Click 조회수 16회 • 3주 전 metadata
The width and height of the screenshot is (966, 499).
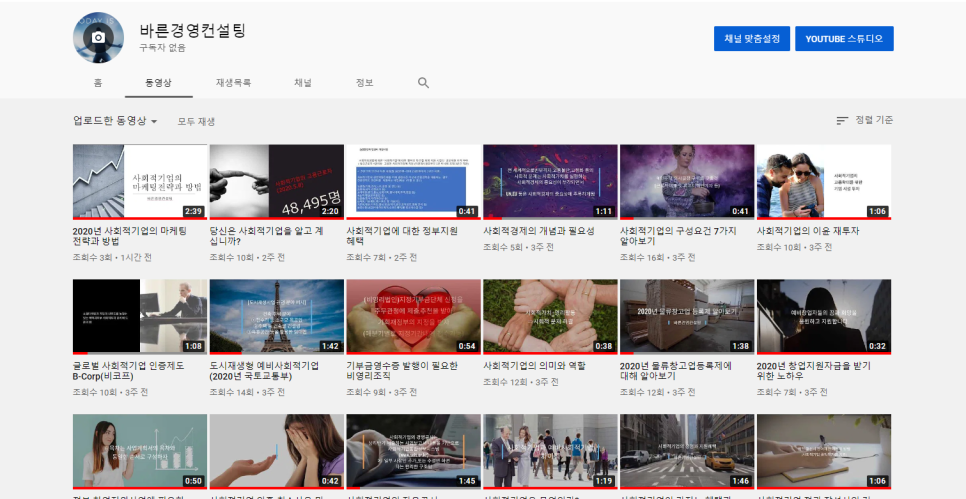[656, 258]
